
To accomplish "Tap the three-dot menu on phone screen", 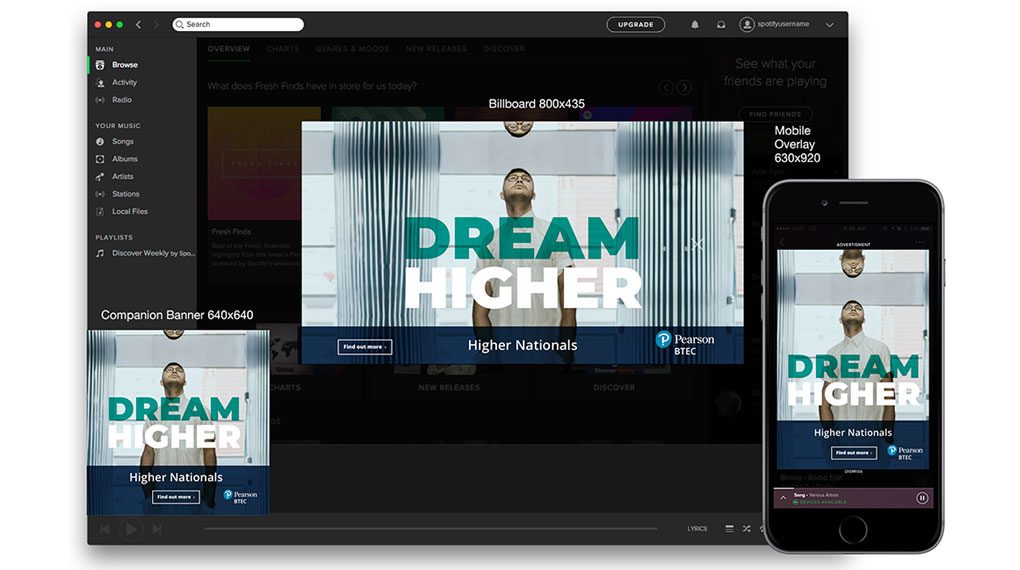I will pyautogui.click(x=919, y=242).
